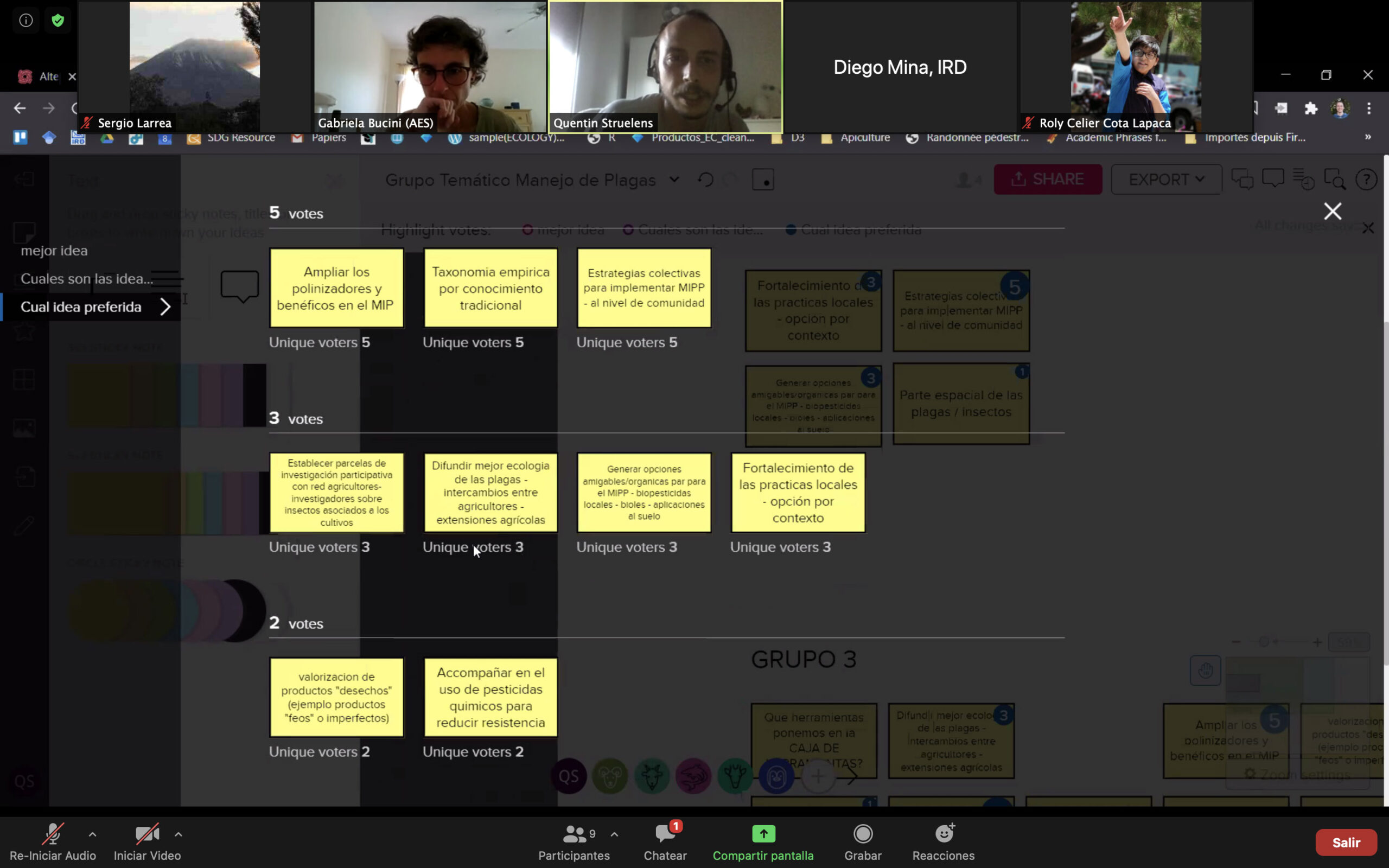Select the mejor idea voting session
Image resolution: width=1389 pixels, height=868 pixels.
pos(54,251)
